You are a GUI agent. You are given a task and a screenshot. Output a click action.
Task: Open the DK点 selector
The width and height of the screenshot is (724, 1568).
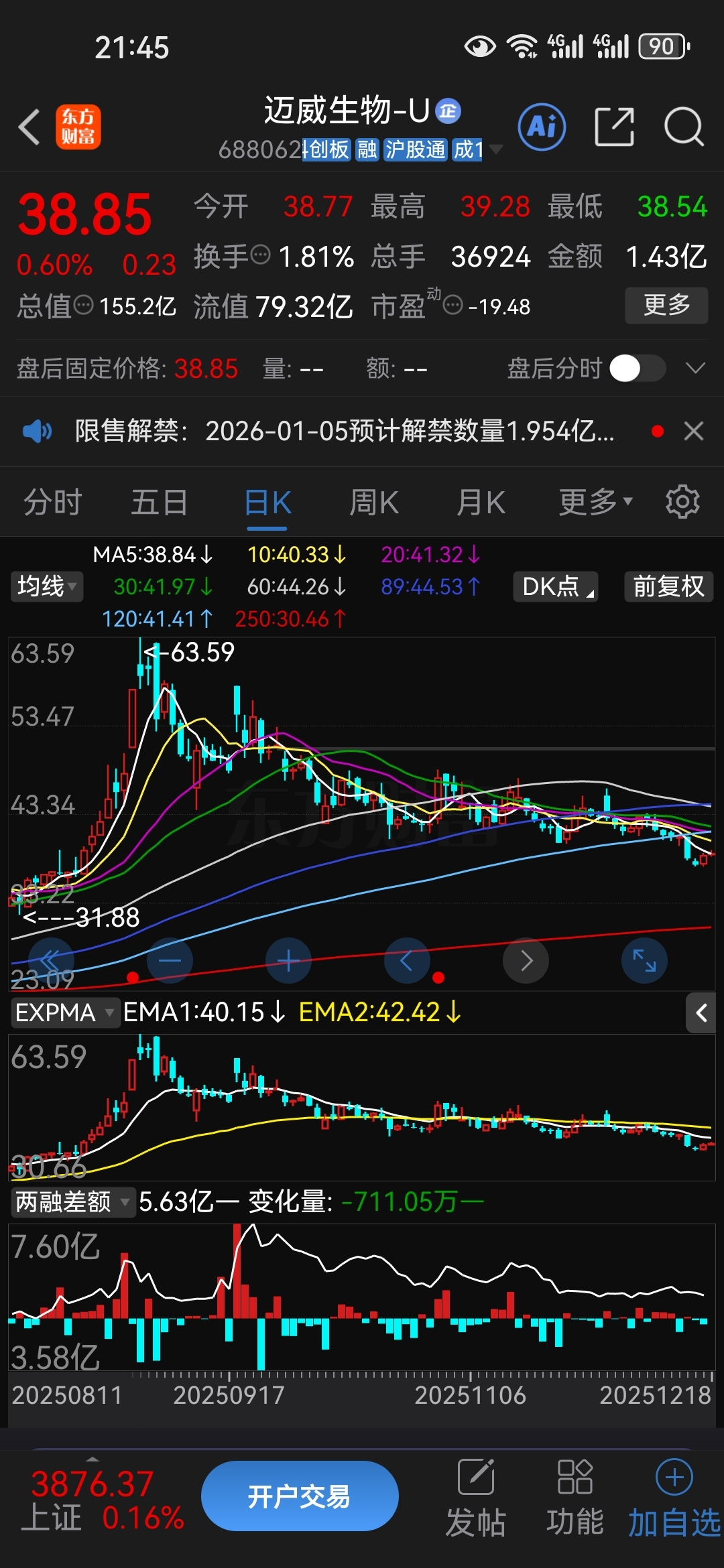click(x=556, y=586)
